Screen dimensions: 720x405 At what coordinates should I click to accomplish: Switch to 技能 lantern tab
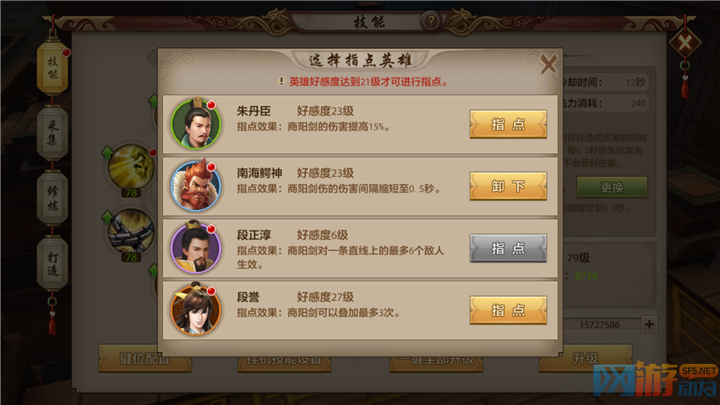[x=52, y=68]
